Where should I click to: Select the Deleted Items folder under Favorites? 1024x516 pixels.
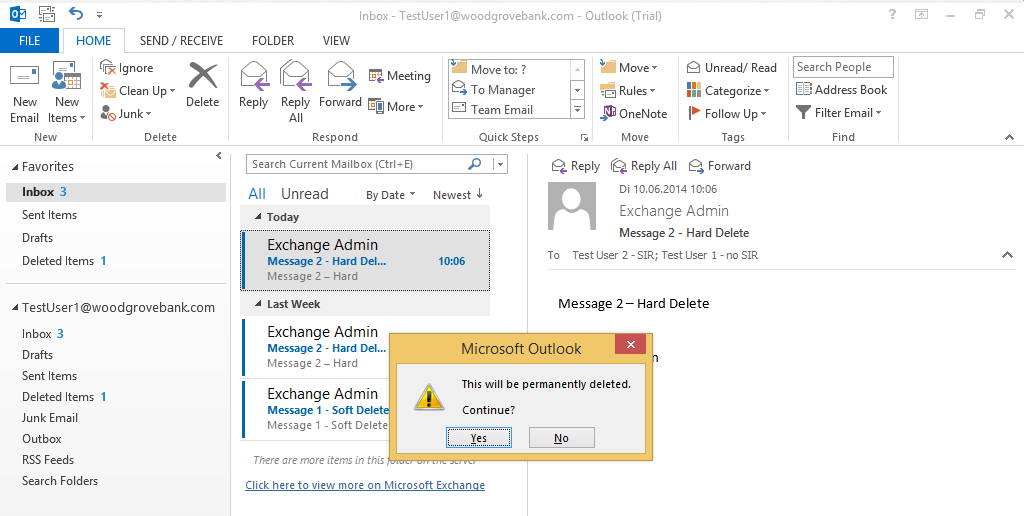(x=58, y=261)
